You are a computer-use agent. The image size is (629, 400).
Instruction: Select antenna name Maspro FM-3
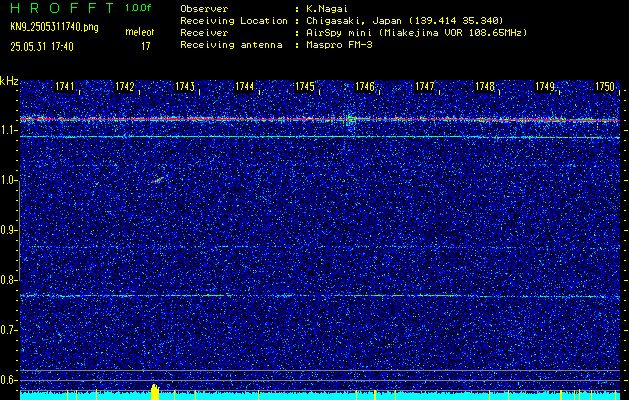click(x=339, y=45)
